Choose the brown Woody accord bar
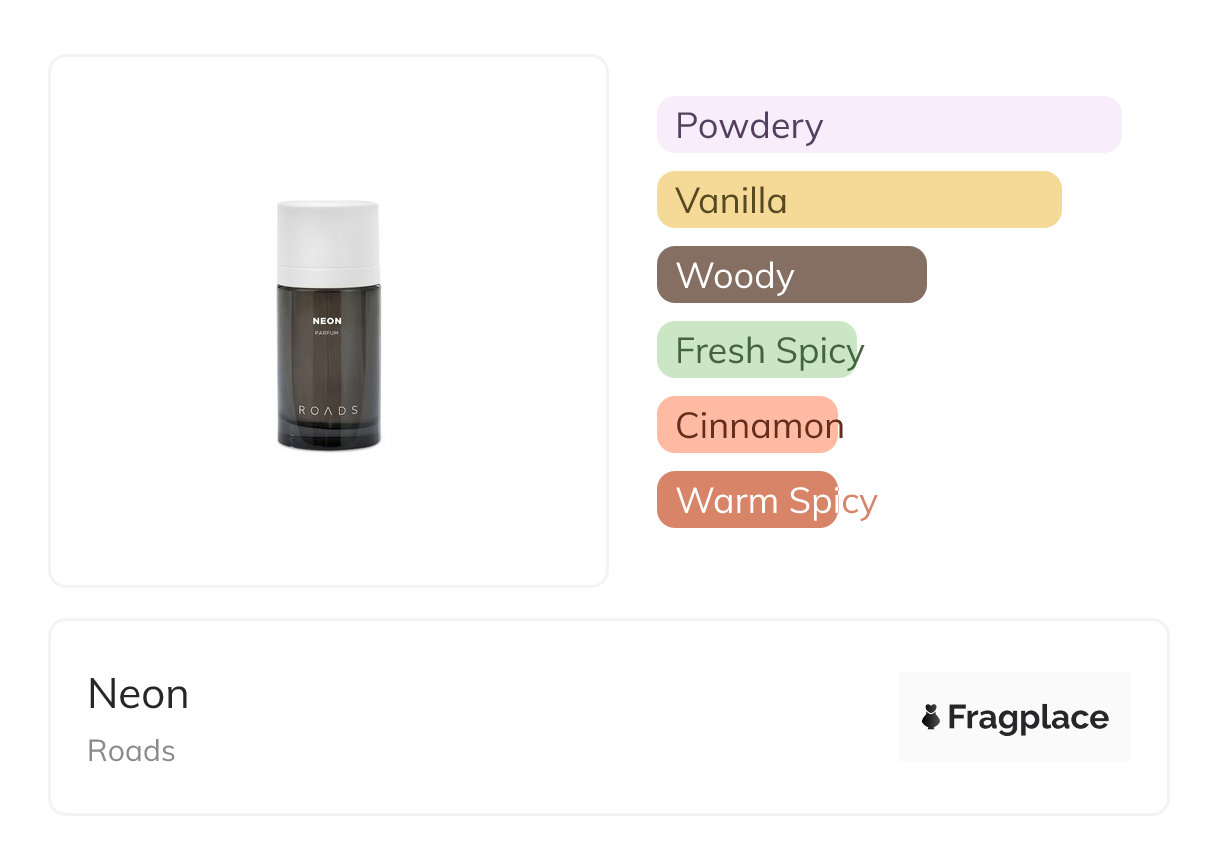This screenshot has width=1218, height=864. pos(791,275)
